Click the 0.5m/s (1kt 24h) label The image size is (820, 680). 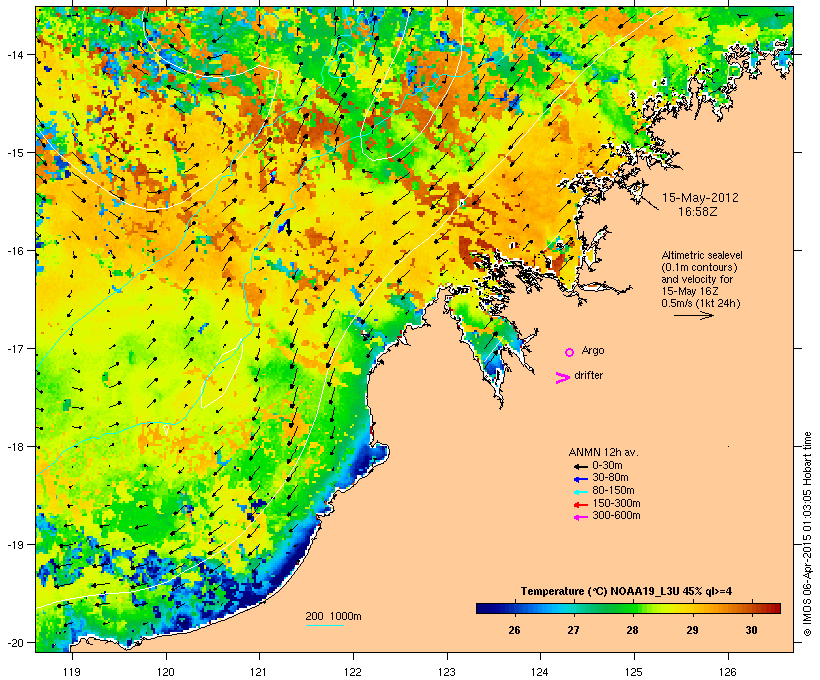pos(701,303)
